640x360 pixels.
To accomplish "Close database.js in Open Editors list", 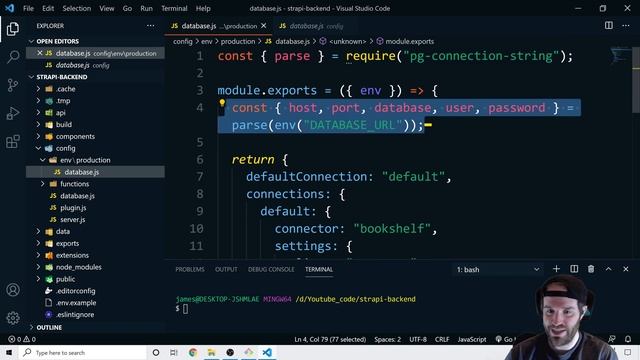I will 40,53.
